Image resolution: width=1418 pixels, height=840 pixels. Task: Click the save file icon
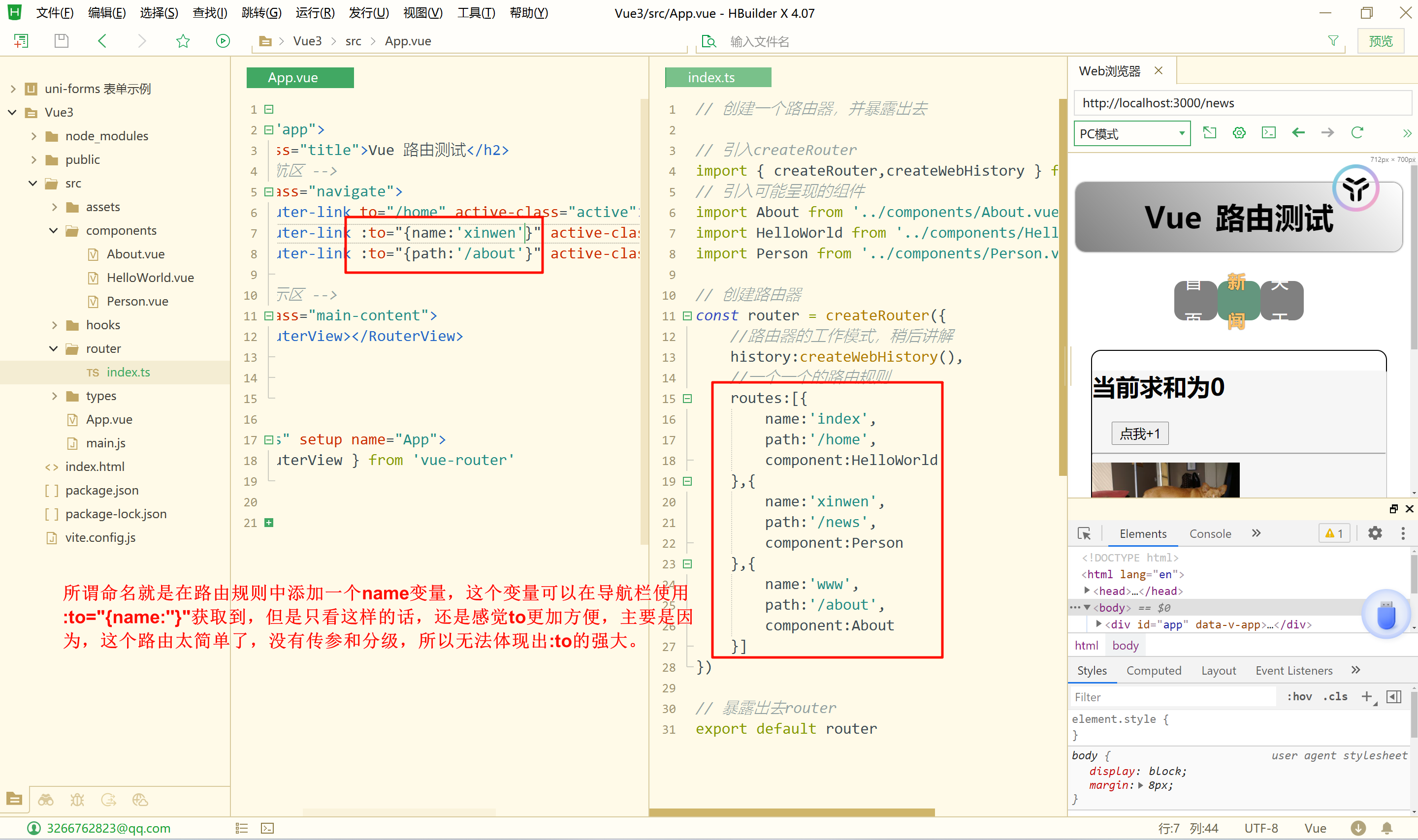pyautogui.click(x=61, y=41)
